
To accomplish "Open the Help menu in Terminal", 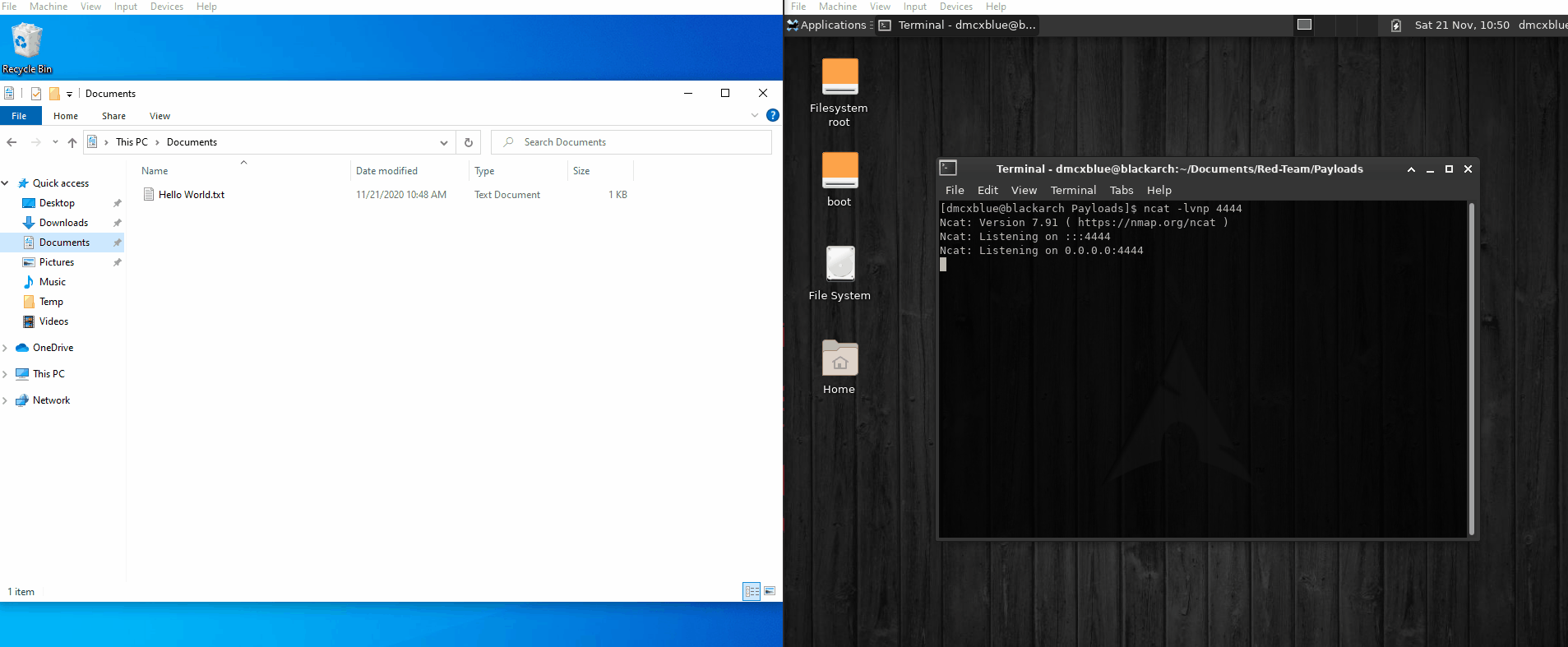I will pyautogui.click(x=1159, y=190).
